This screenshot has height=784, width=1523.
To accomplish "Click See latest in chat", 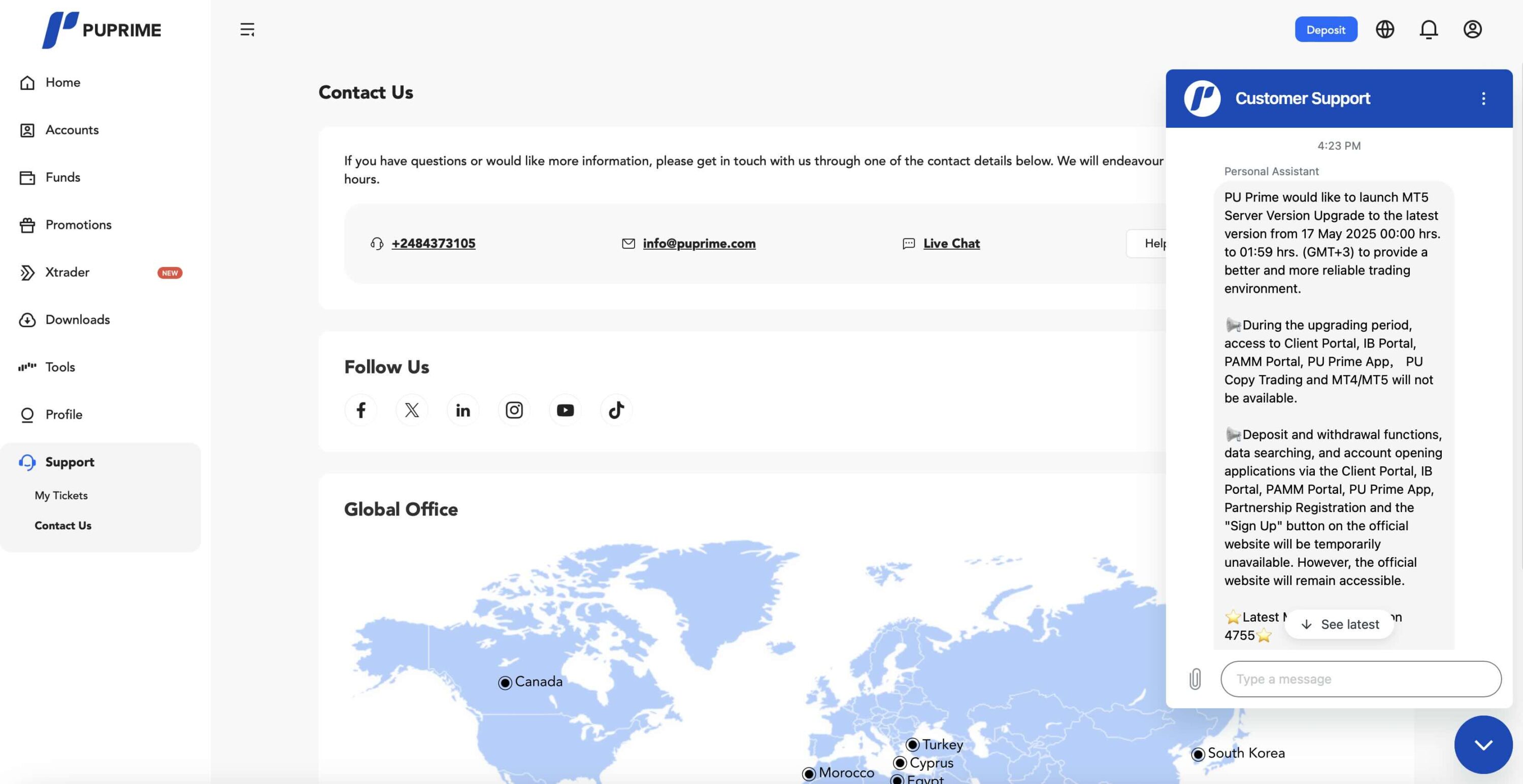I will tap(1339, 625).
